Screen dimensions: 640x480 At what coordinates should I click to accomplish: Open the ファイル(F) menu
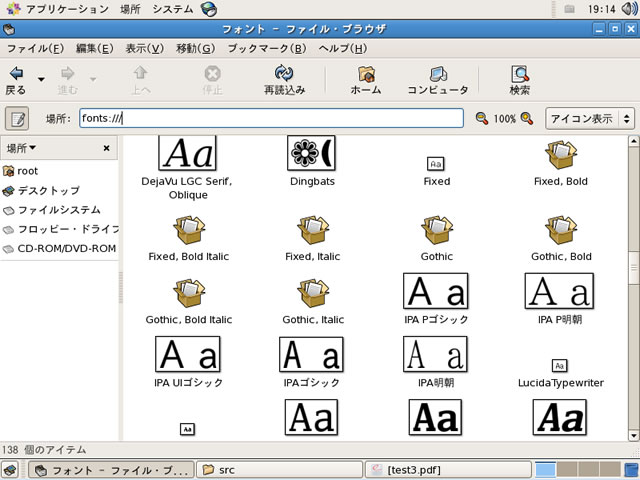point(35,48)
